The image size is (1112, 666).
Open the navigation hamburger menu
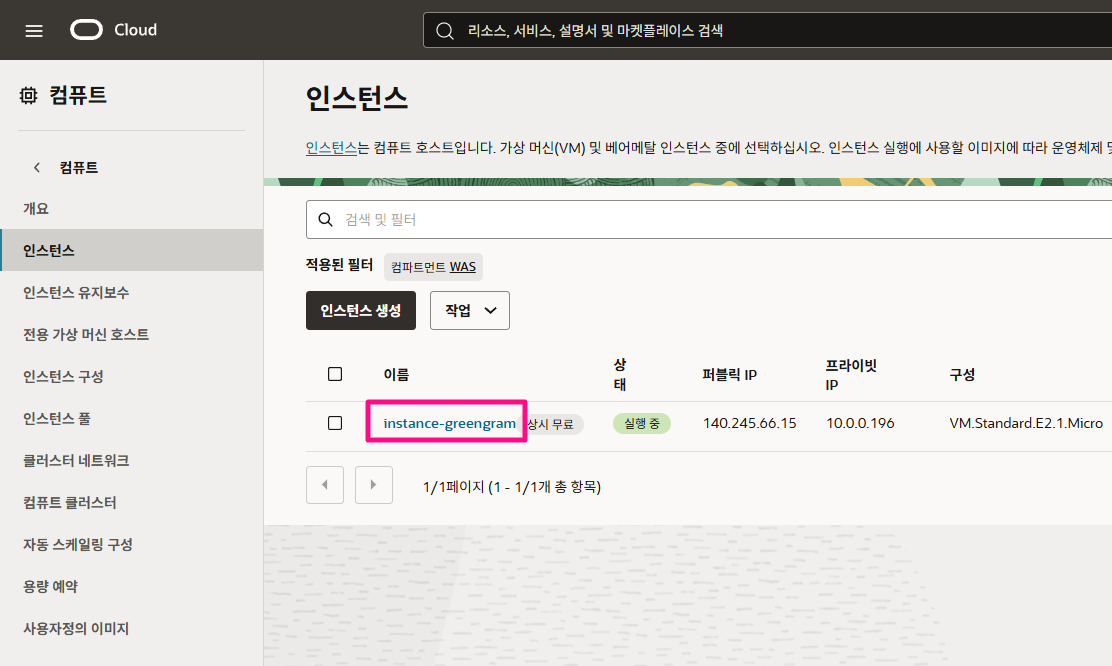click(x=34, y=29)
